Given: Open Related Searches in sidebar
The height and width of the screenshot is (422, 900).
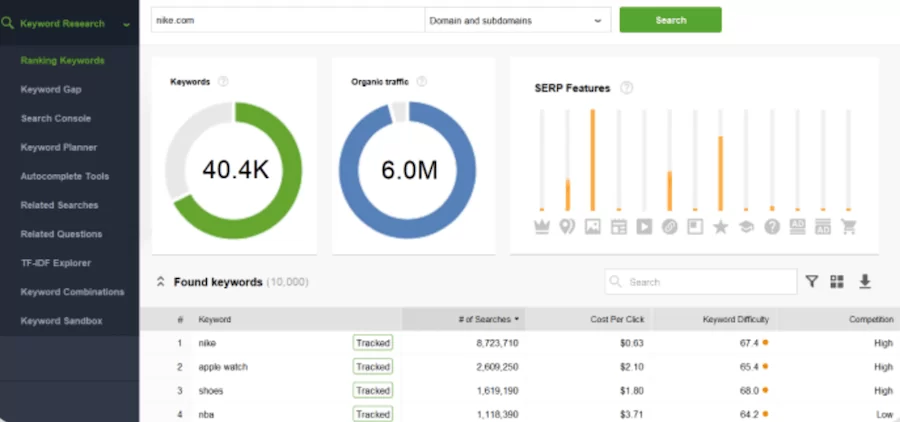Looking at the screenshot, I should 59,205.
